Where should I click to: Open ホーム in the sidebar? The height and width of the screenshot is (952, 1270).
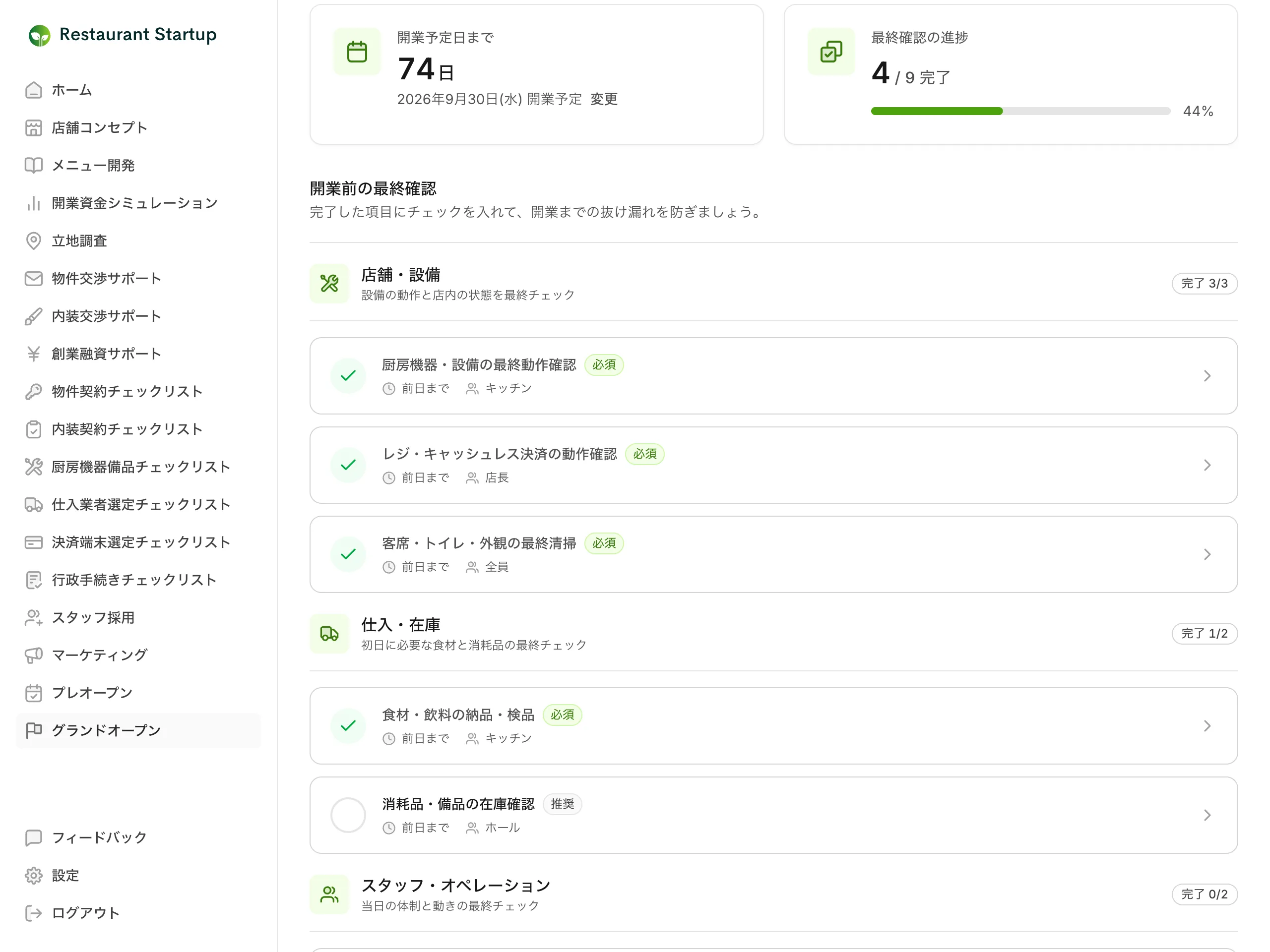click(x=138, y=90)
